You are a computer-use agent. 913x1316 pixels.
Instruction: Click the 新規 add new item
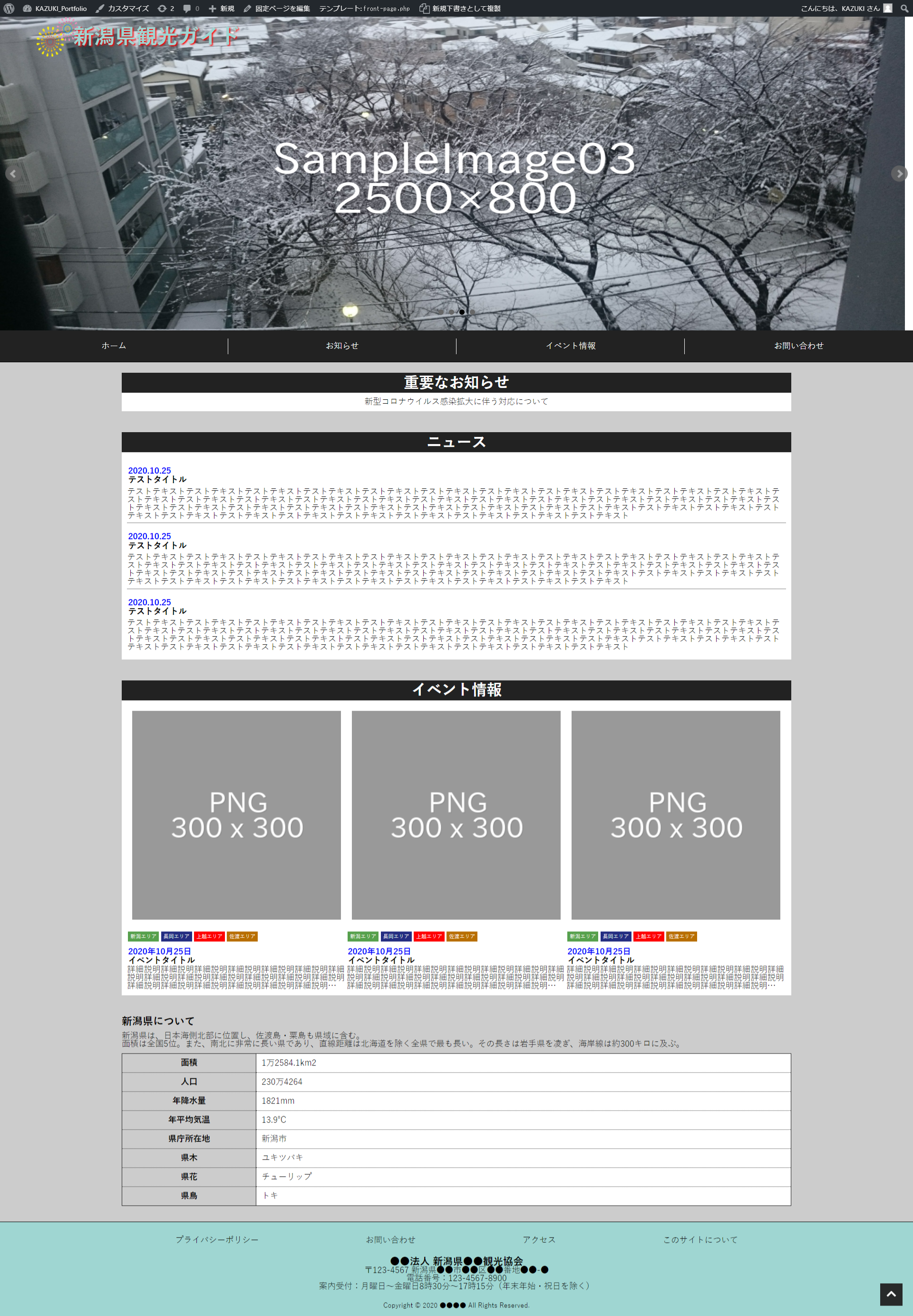pos(222,8)
